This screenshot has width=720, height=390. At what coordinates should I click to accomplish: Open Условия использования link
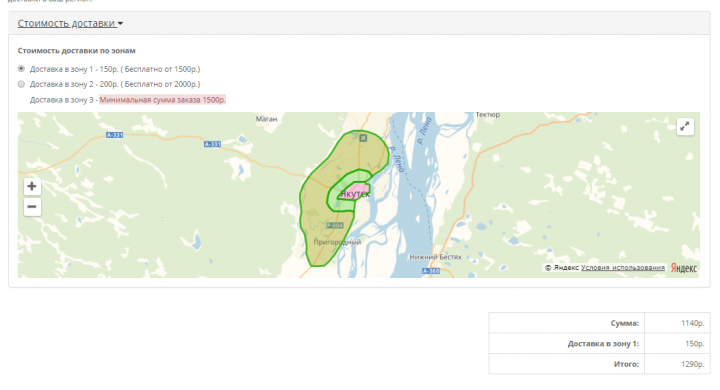pyautogui.click(x=623, y=267)
